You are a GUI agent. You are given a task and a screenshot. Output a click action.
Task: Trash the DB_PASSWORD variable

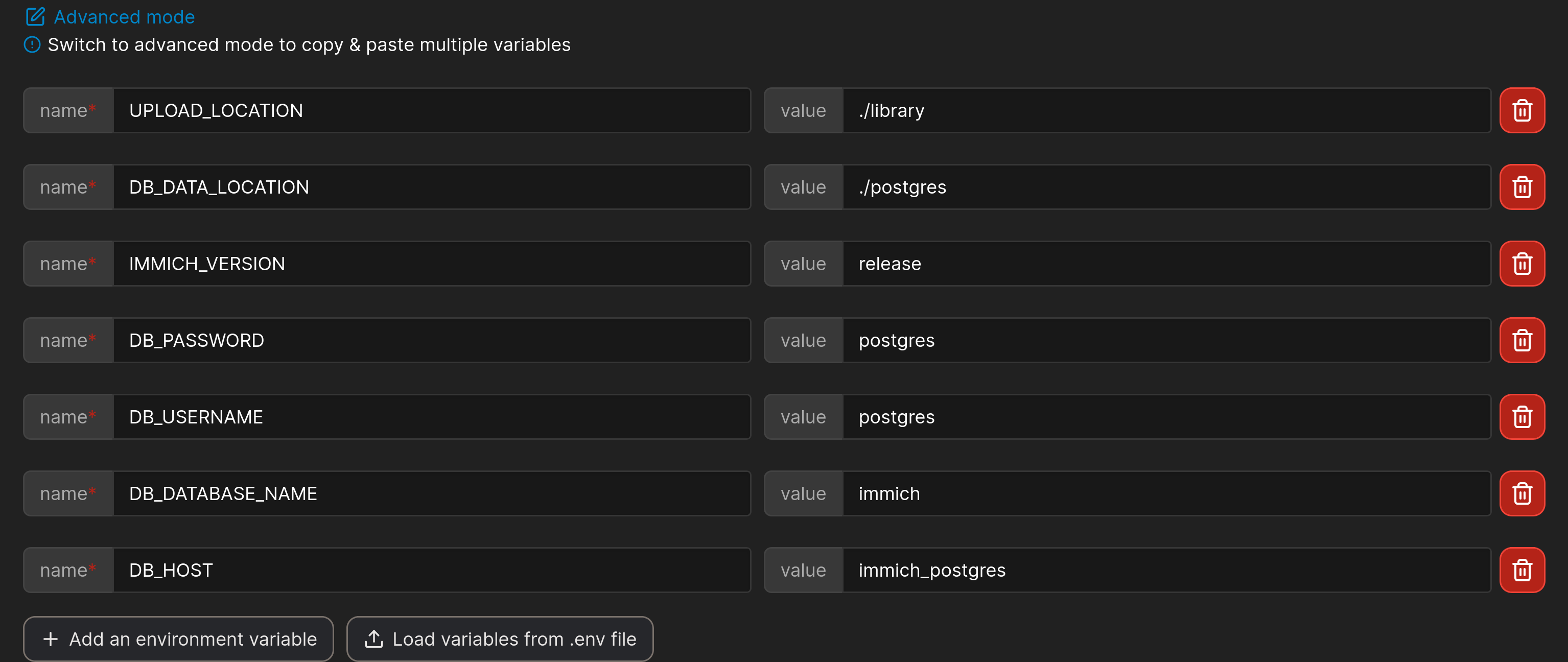[x=1522, y=341]
